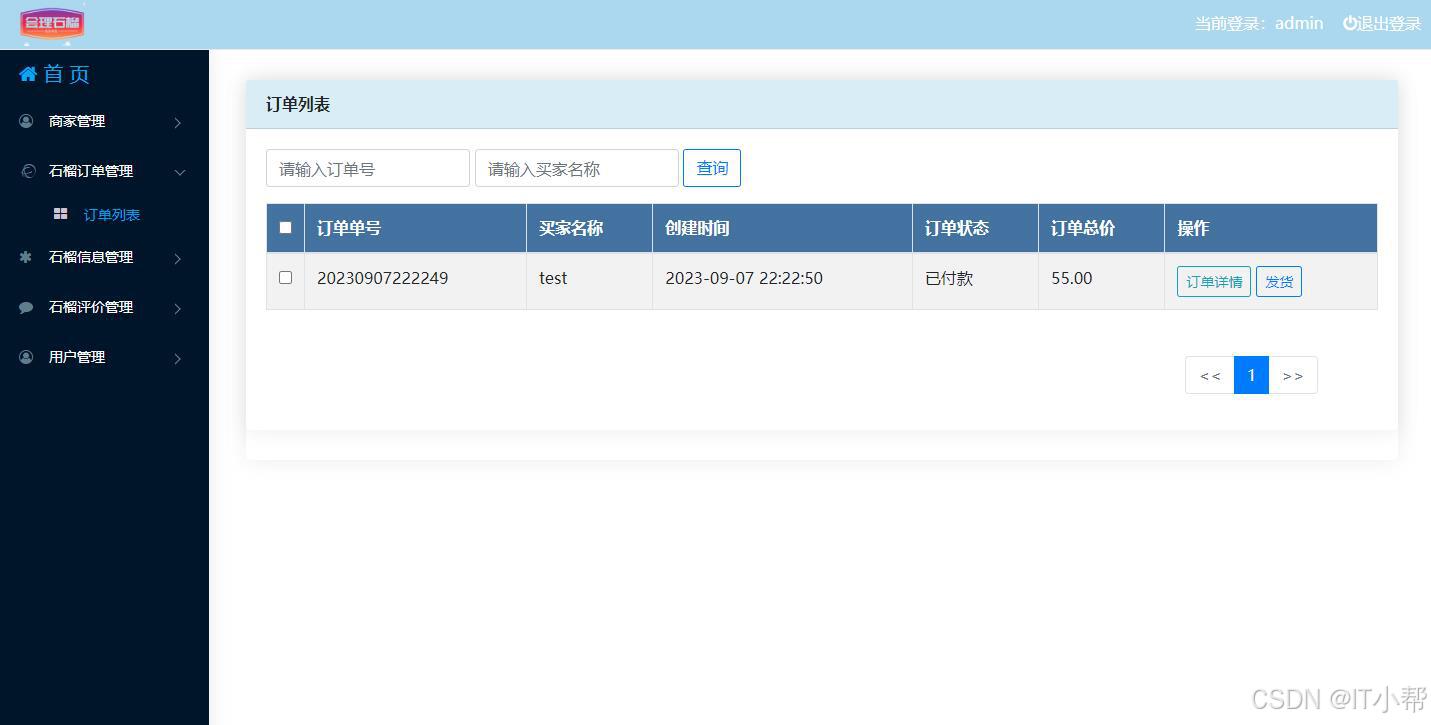Click the power icon beside 退出登录
This screenshot has width=1431, height=725.
pos(1349,23)
